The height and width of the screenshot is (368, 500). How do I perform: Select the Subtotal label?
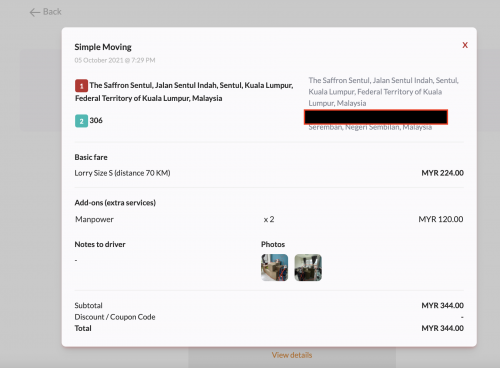(88, 305)
